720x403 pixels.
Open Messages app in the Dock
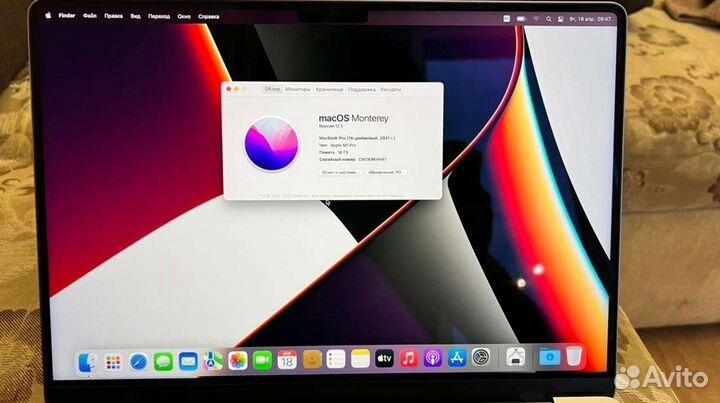[163, 362]
